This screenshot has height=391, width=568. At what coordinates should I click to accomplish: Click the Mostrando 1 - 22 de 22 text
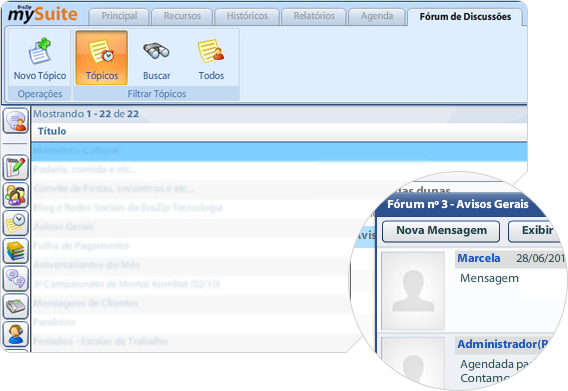click(x=86, y=114)
